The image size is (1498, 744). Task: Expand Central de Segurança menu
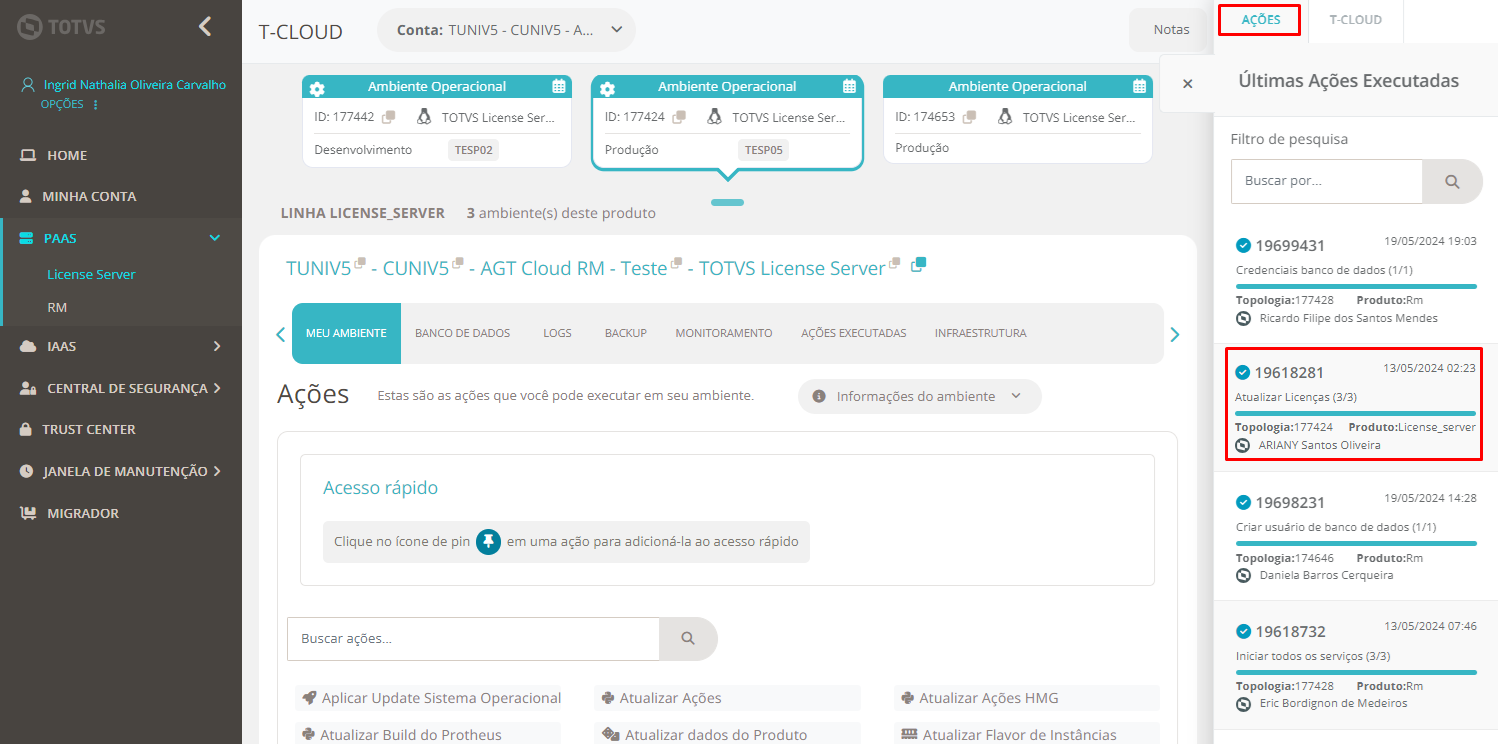click(216, 388)
